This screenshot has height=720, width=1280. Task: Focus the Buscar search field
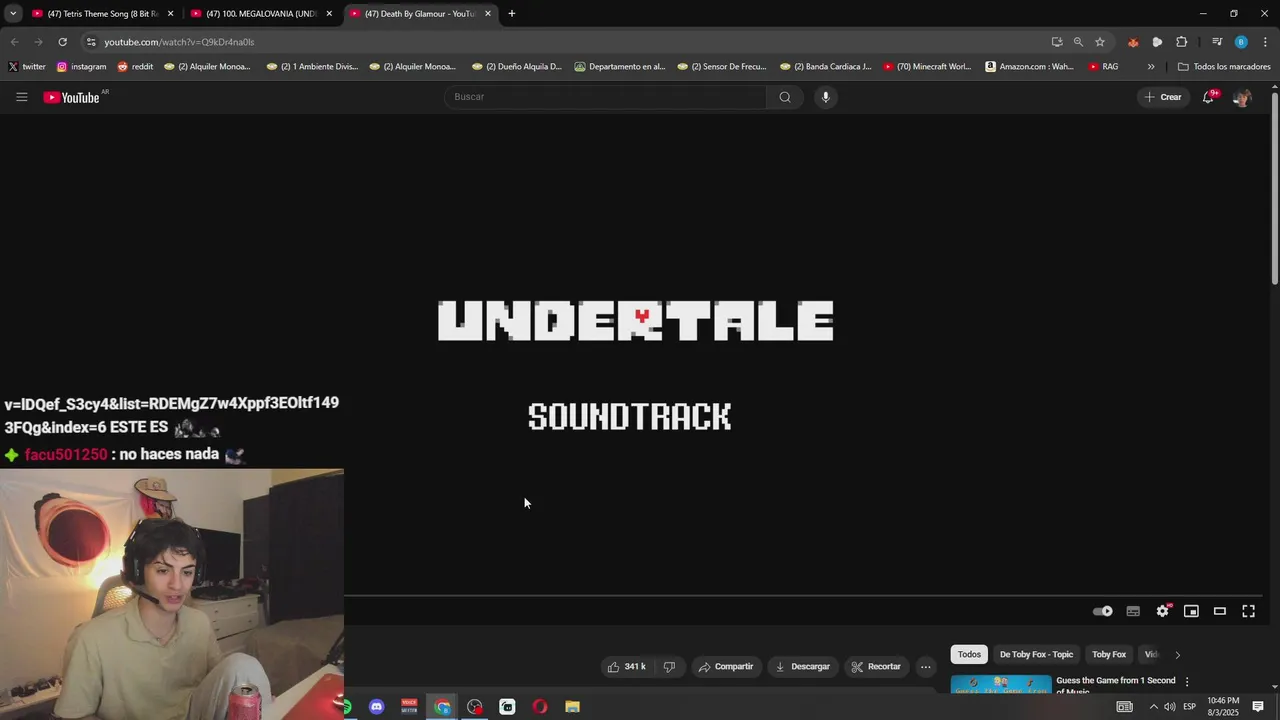coord(606,97)
